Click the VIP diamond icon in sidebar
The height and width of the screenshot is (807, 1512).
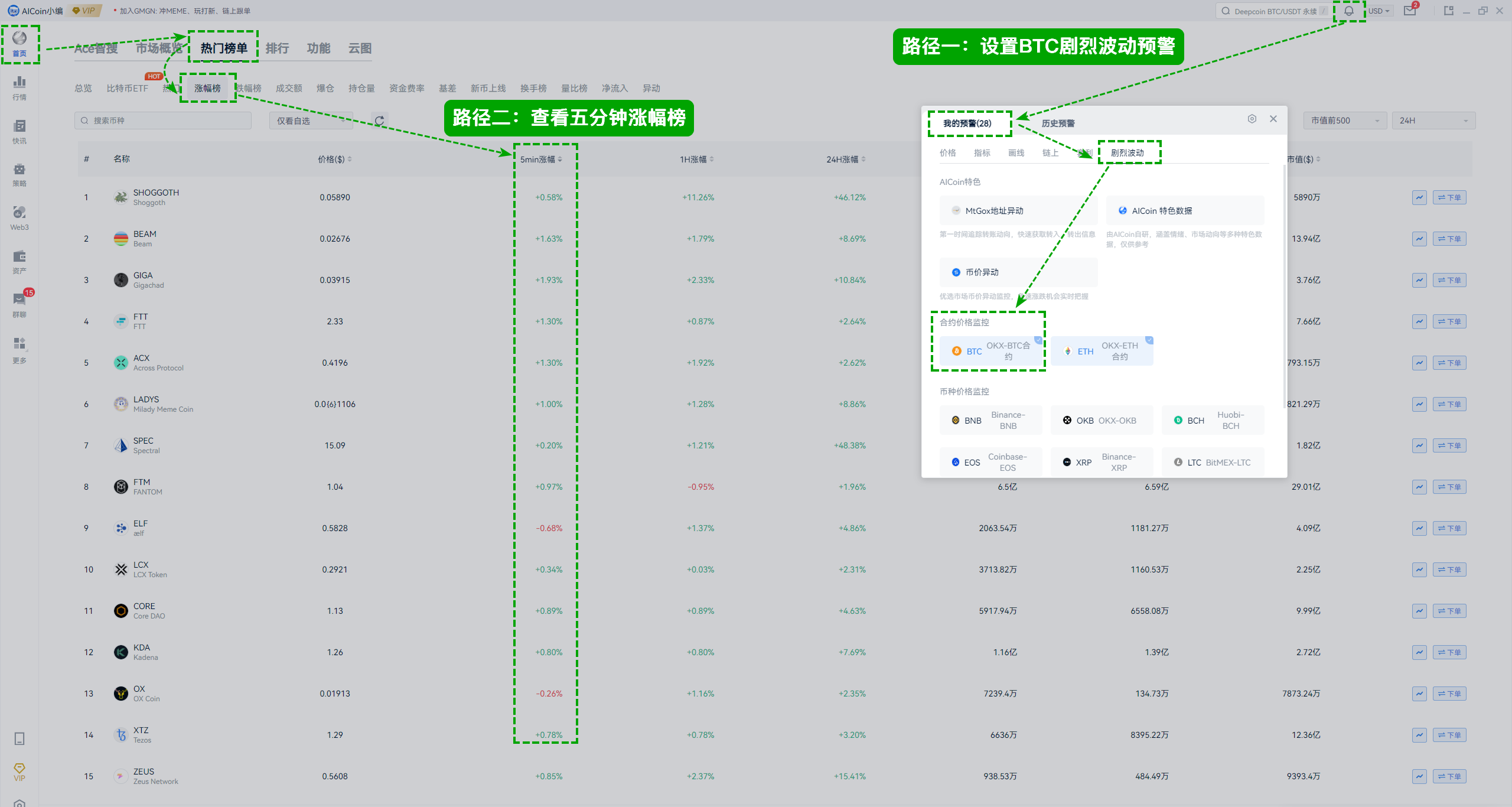[x=19, y=772]
